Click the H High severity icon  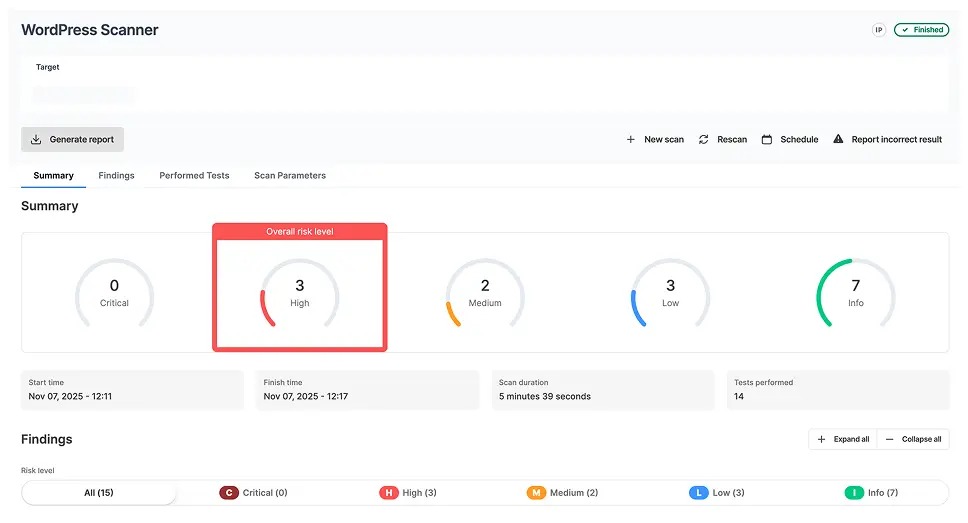point(389,493)
